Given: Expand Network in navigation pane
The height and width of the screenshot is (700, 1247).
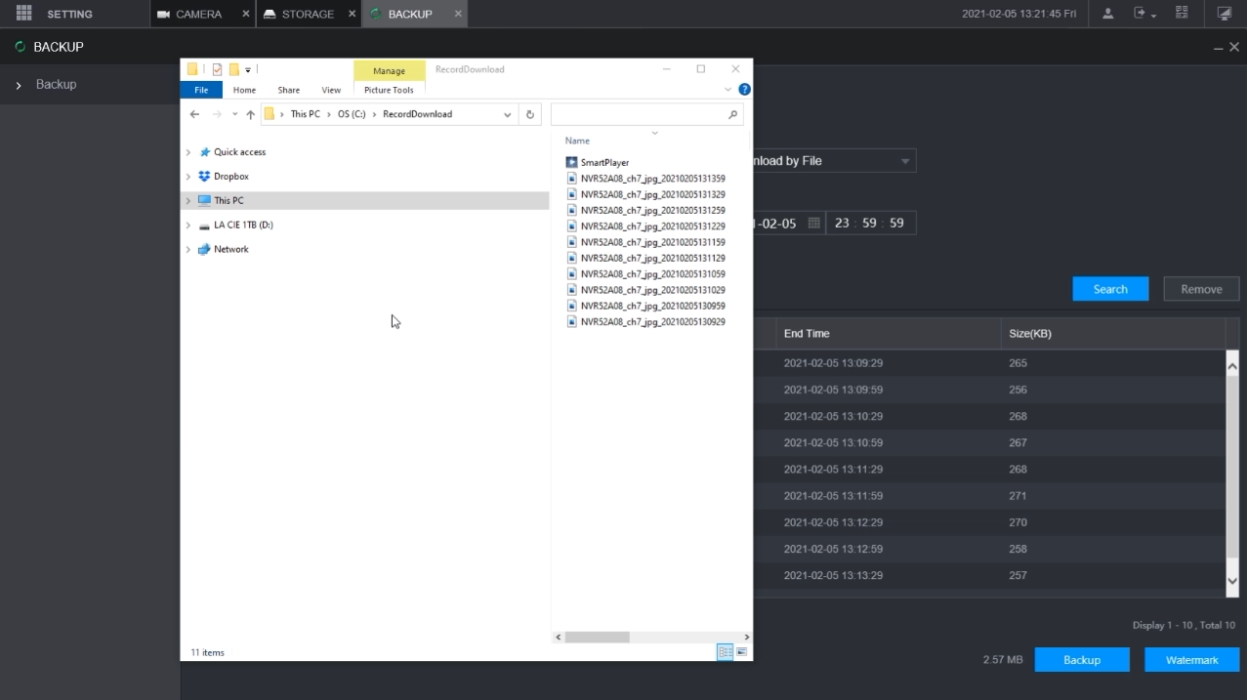Looking at the screenshot, I should tap(188, 249).
